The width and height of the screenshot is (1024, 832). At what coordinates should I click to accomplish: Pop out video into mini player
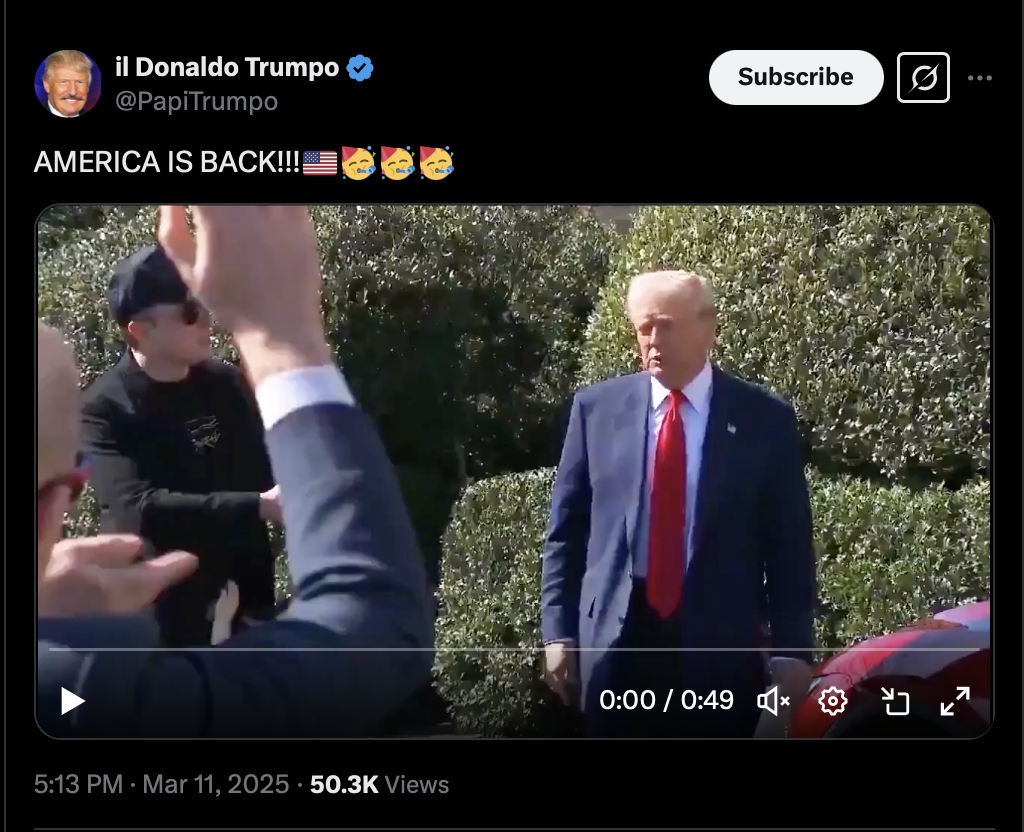tap(895, 701)
